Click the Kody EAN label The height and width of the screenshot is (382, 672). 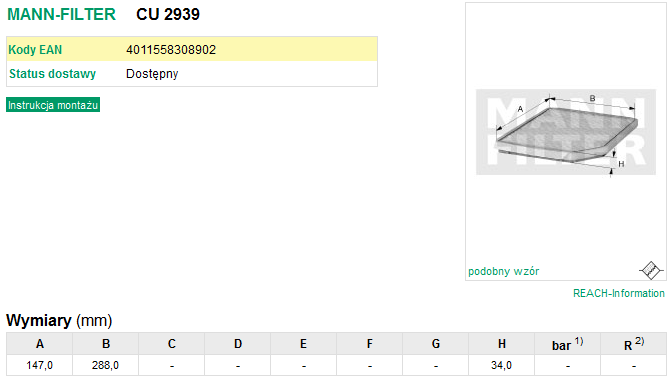(x=35, y=50)
